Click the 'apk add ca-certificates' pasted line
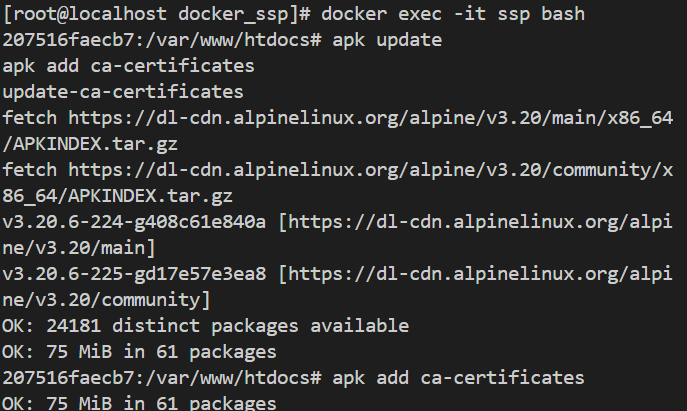The height and width of the screenshot is (411, 687). coord(128,66)
